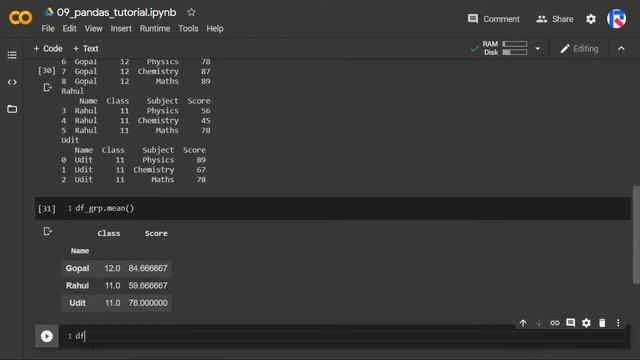
Task: Delete the current cell
Action: pyautogui.click(x=602, y=323)
